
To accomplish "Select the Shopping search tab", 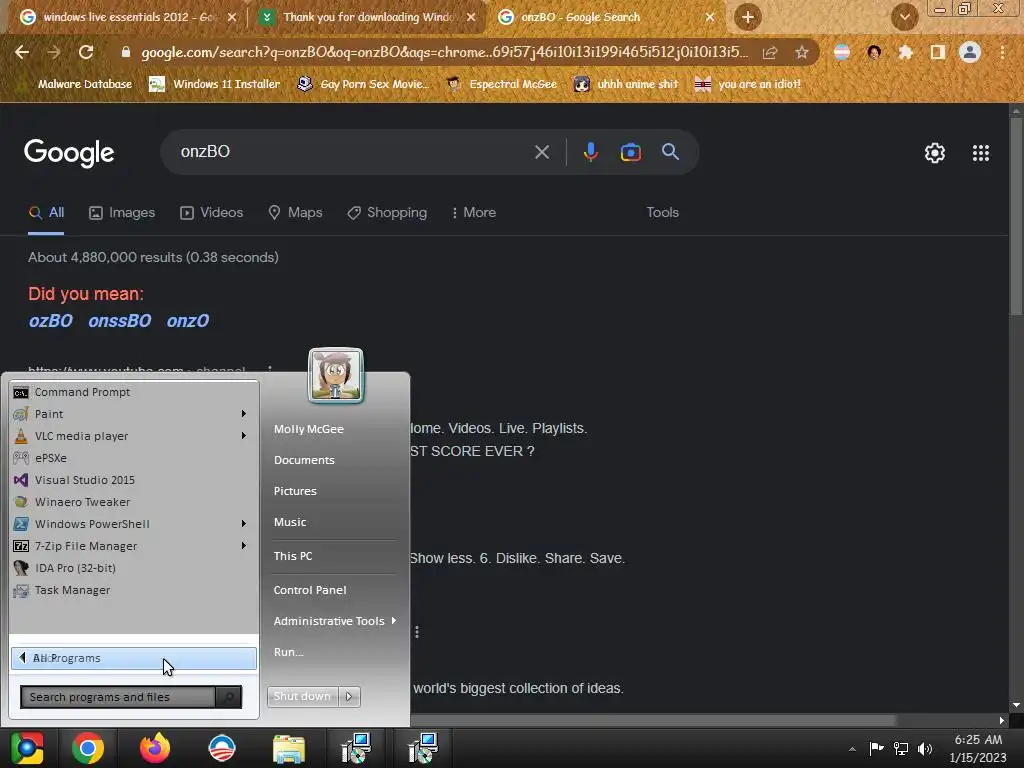I will pos(387,213).
